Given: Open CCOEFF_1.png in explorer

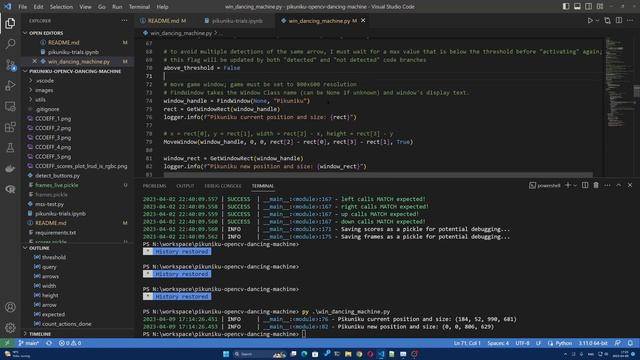Looking at the screenshot, I should [53, 118].
